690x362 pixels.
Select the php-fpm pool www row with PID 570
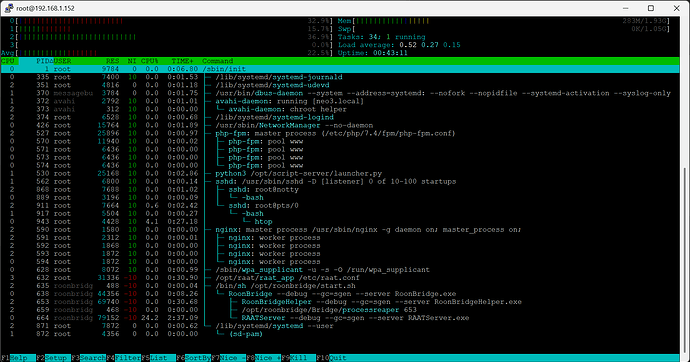click(x=340, y=141)
